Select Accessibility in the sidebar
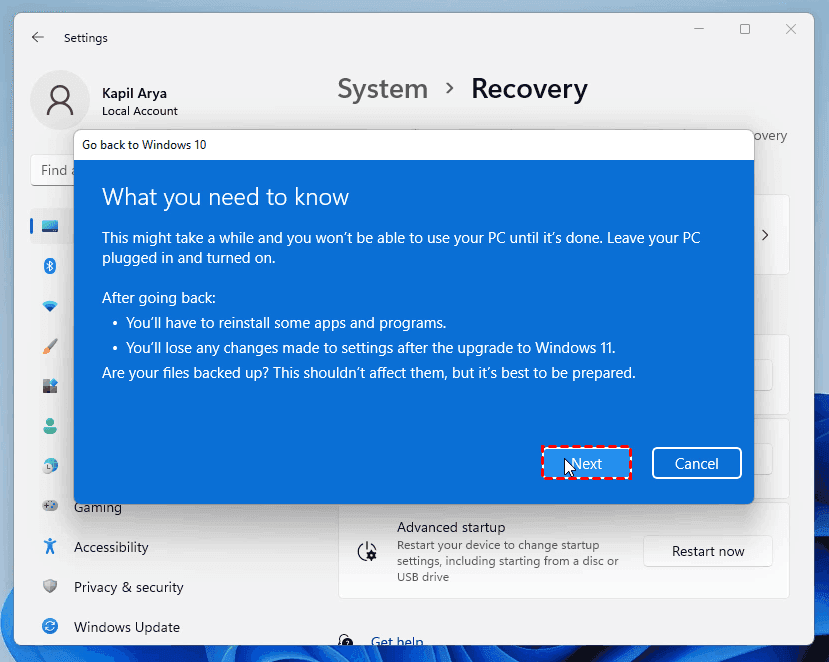This screenshot has width=829, height=662. [111, 547]
